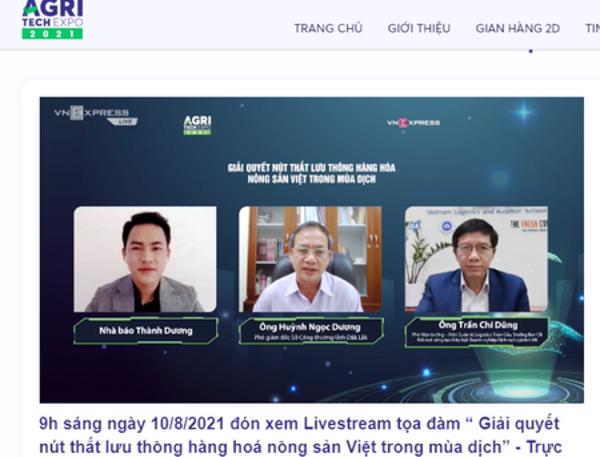Click the Ông Huỳnh Ngọc Dương name plate

pyautogui.click(x=311, y=331)
